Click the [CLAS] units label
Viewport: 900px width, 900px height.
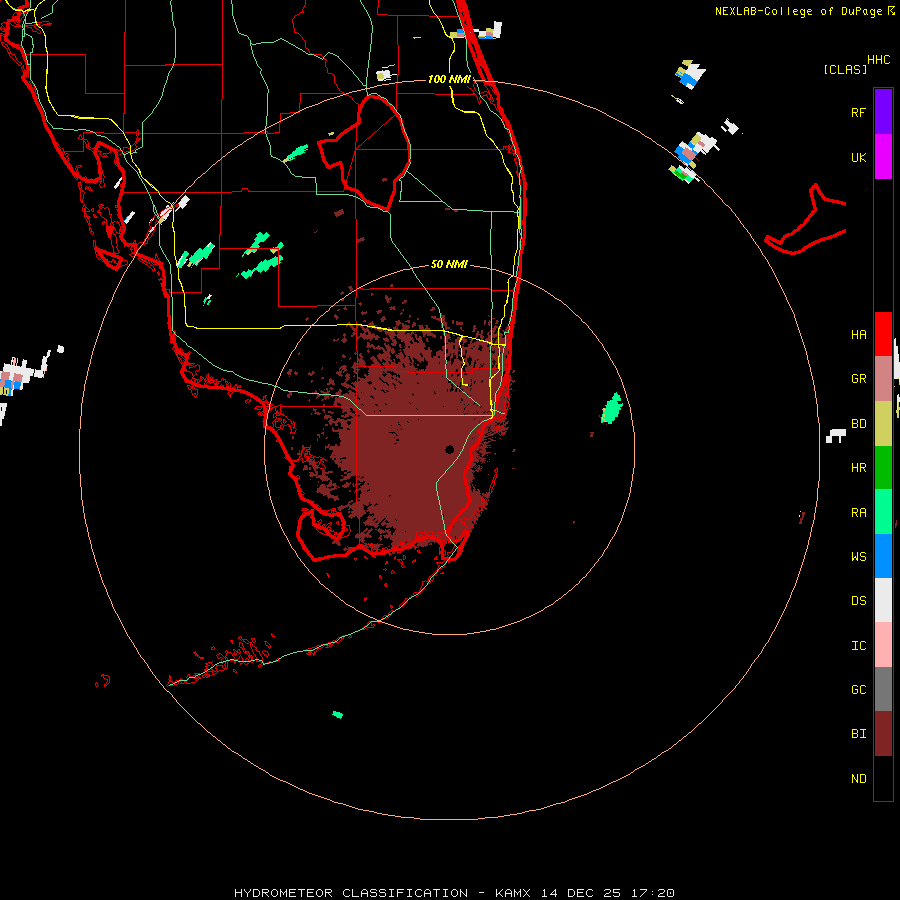pyautogui.click(x=844, y=70)
